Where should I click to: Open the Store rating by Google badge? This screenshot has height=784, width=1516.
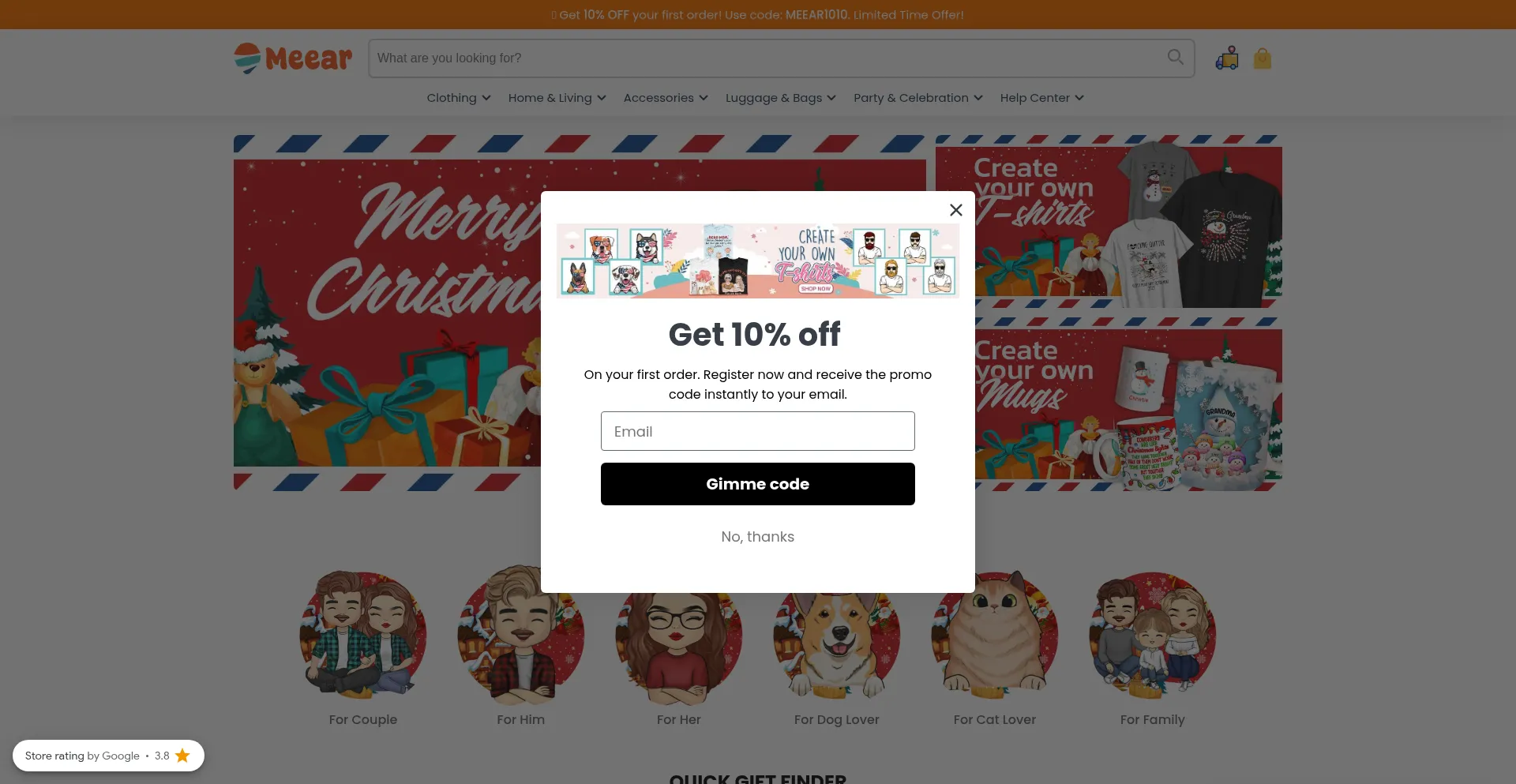click(x=108, y=756)
